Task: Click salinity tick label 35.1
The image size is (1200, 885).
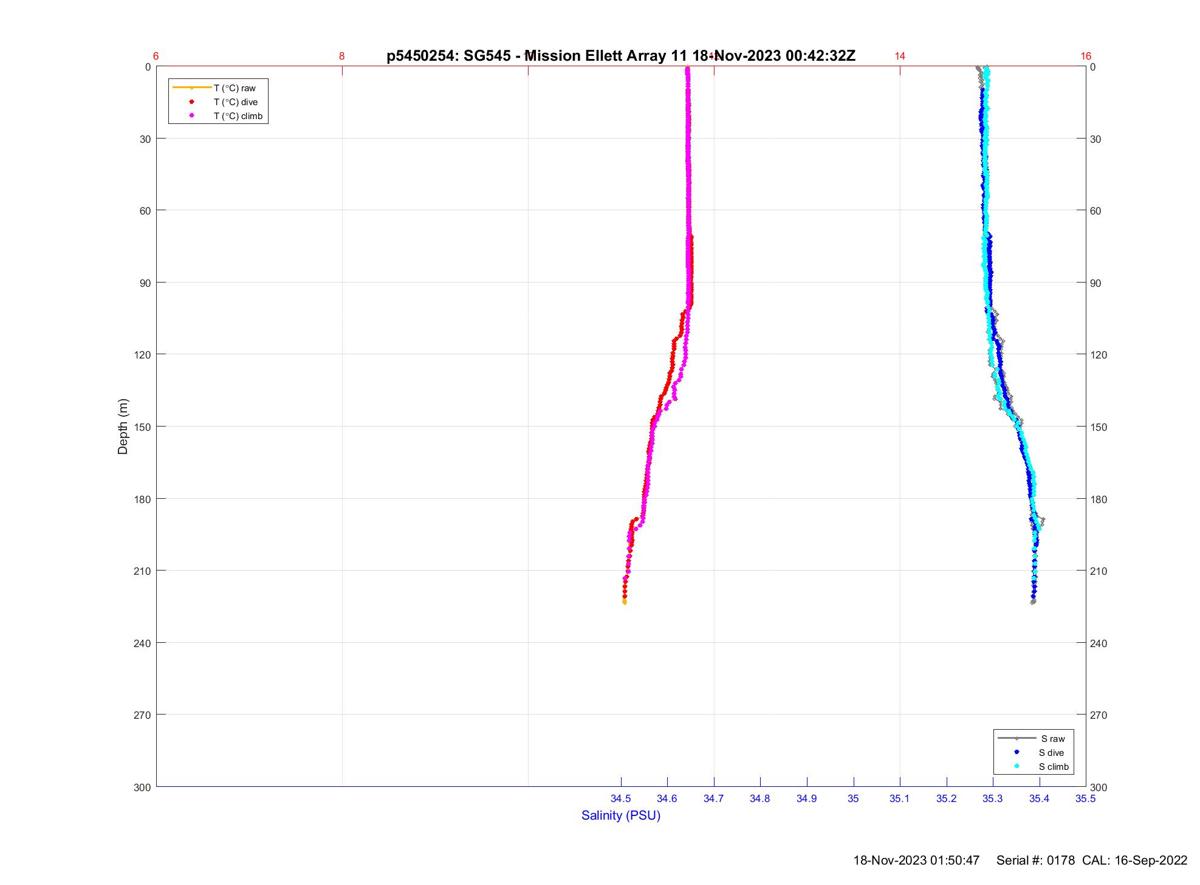Action: pyautogui.click(x=900, y=799)
